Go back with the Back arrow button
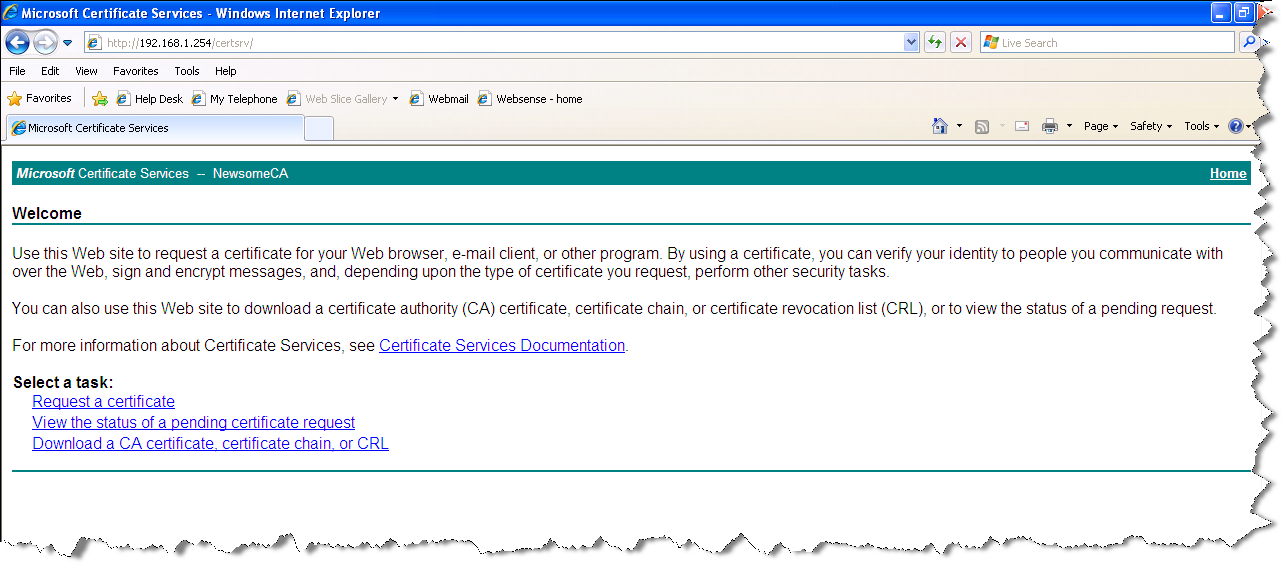Screen dimensions: 1282x563 (x=17, y=42)
